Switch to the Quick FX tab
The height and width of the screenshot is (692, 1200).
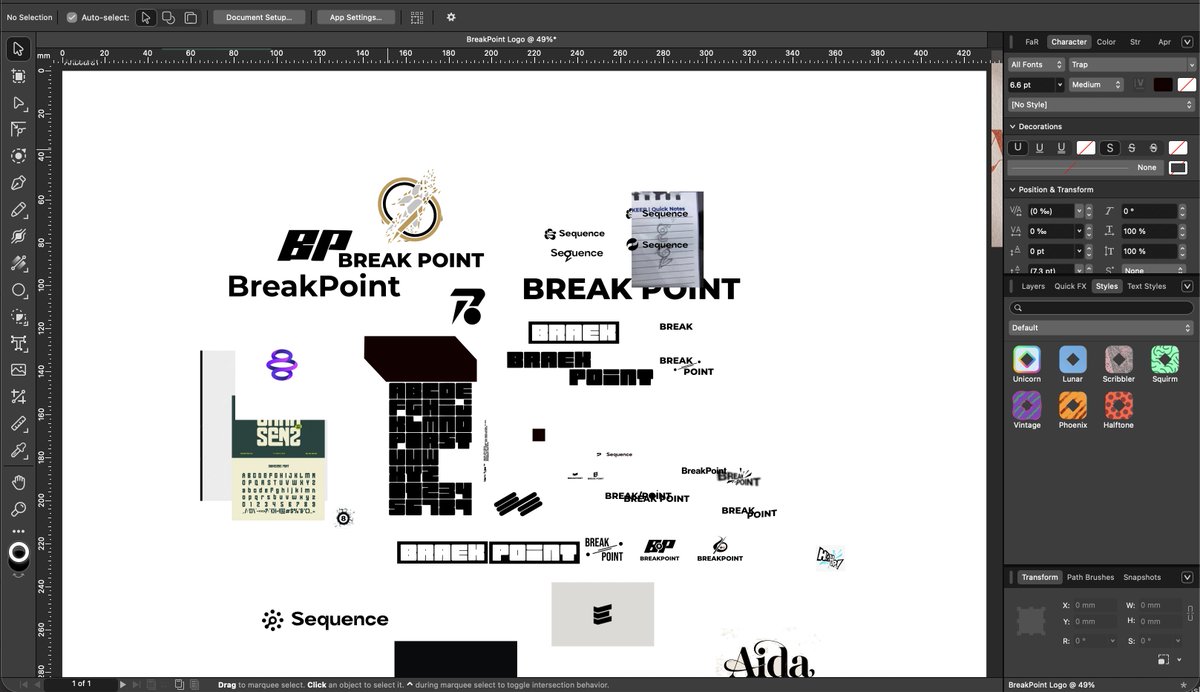[x=1070, y=286]
